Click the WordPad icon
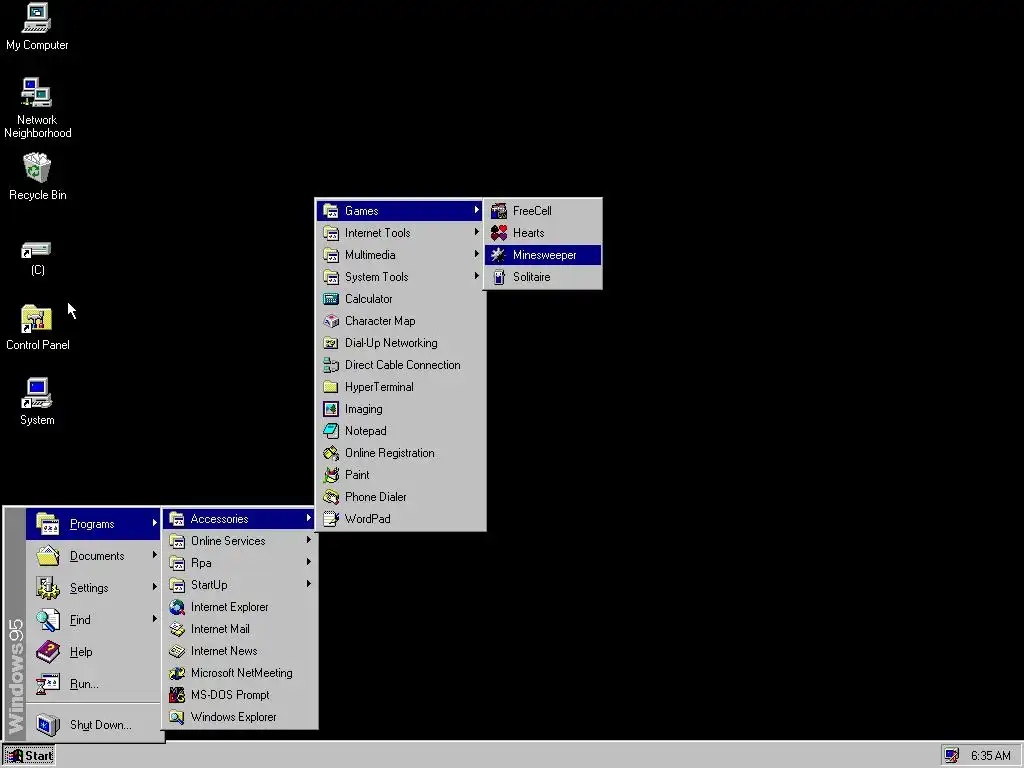Viewport: 1024px width, 768px height. click(331, 519)
